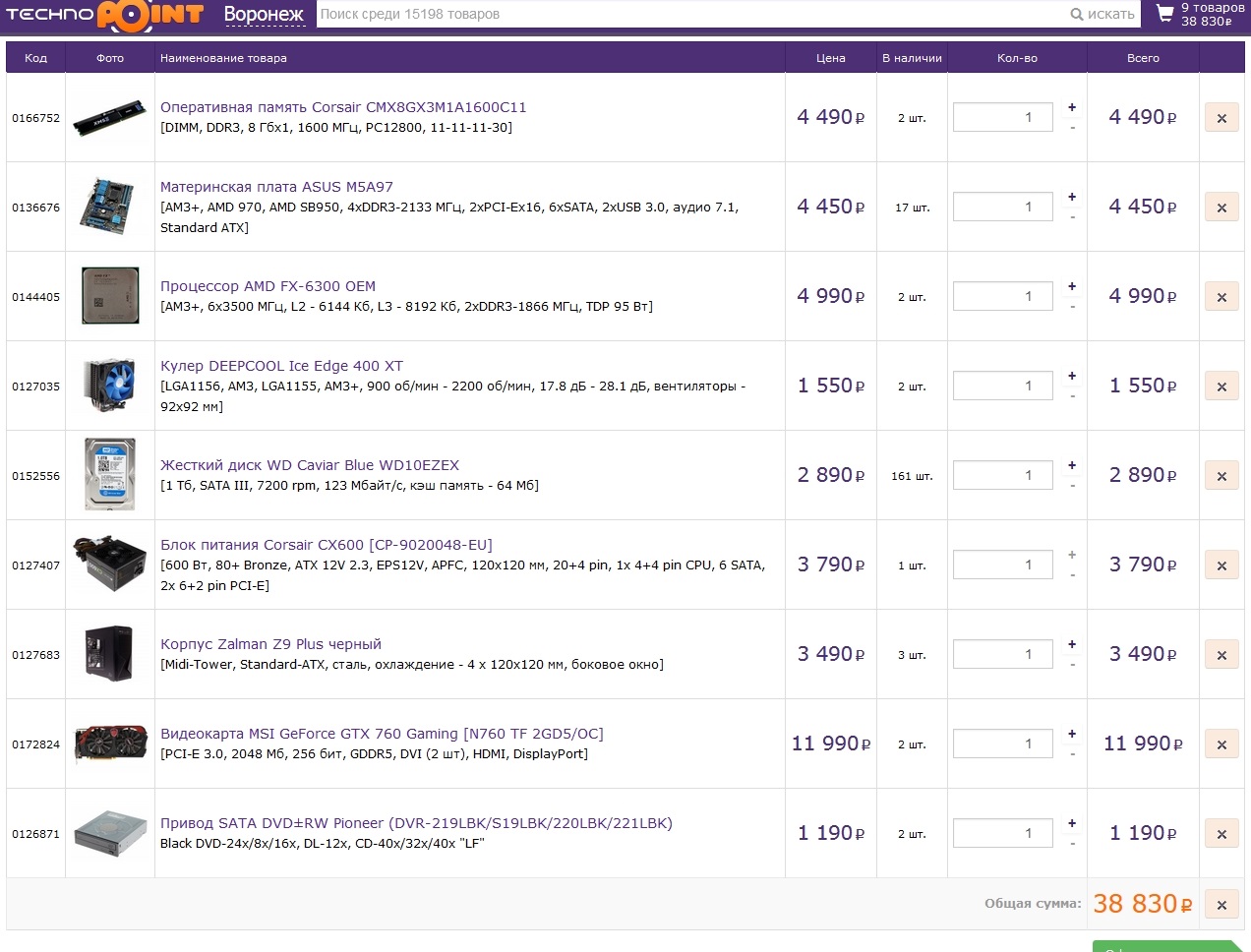
Task: Remove Zalman Z9 Plus case from cart
Action: [x=1221, y=655]
